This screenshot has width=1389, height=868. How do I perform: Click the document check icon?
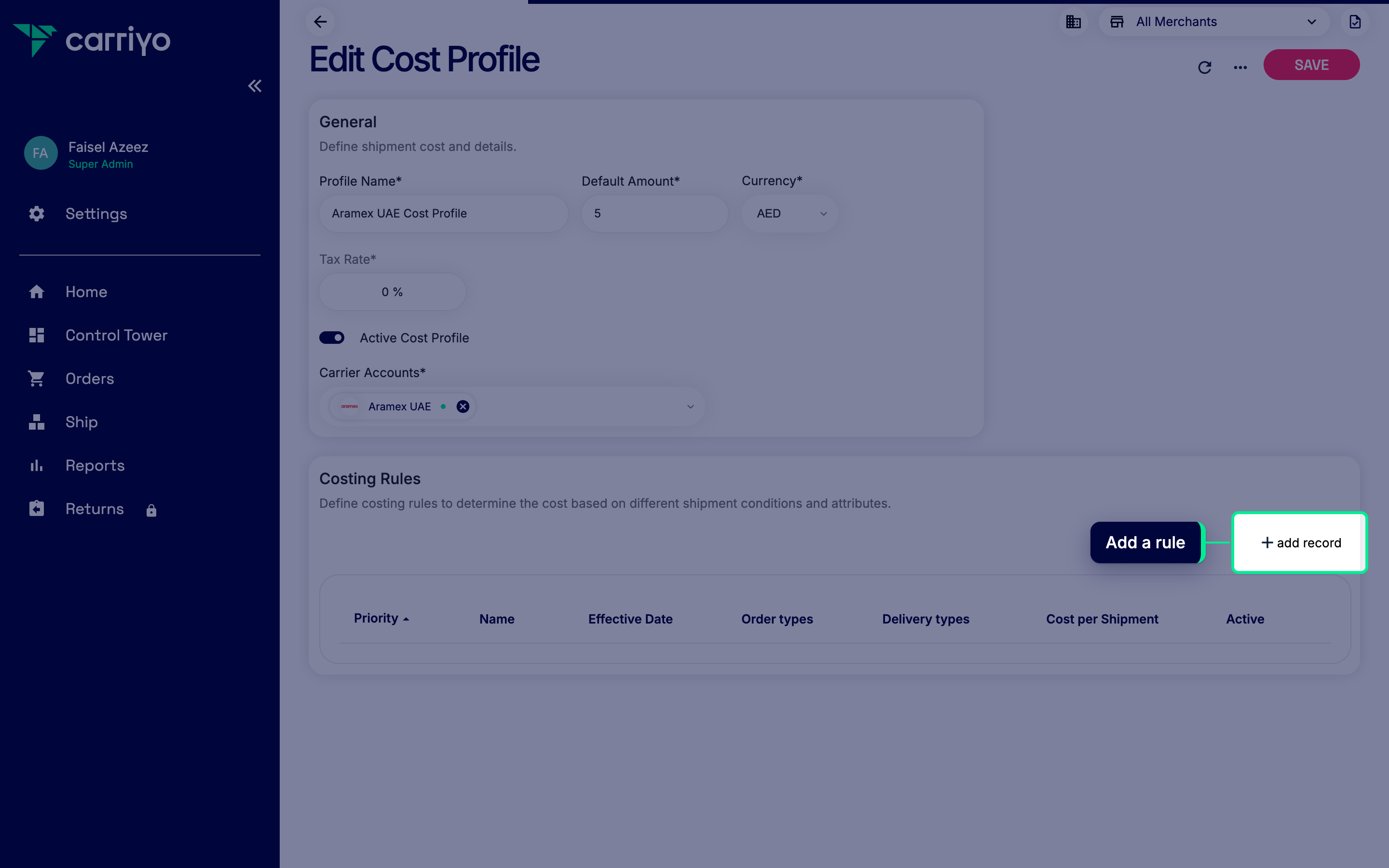[1355, 22]
